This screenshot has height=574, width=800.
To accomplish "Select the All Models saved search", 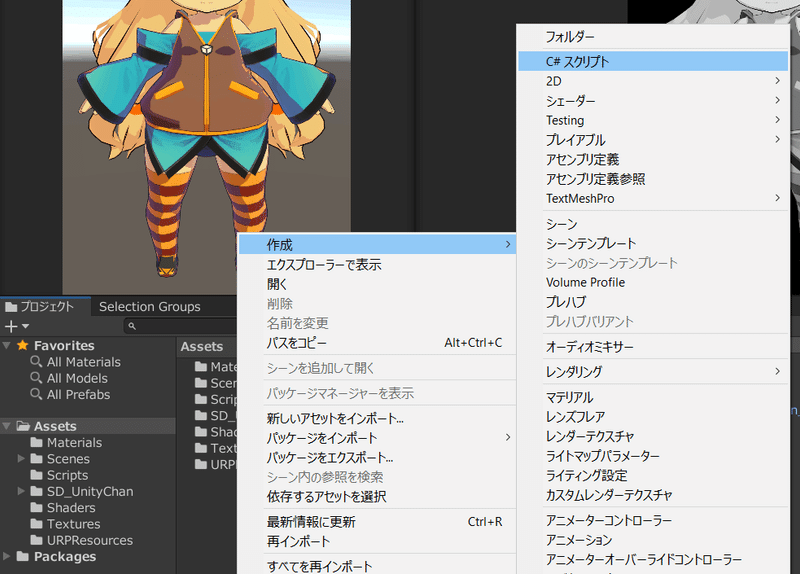I will pos(77,378).
